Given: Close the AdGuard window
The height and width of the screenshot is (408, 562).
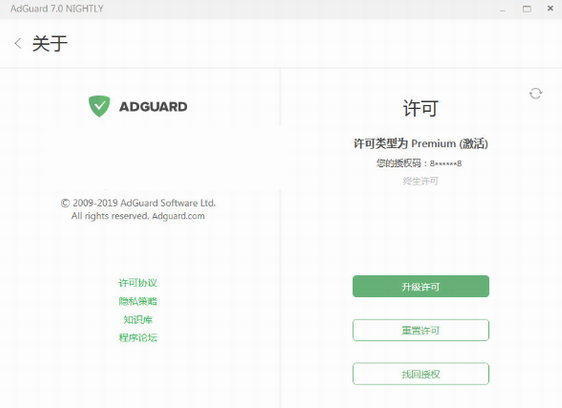Looking at the screenshot, I should click(550, 8).
